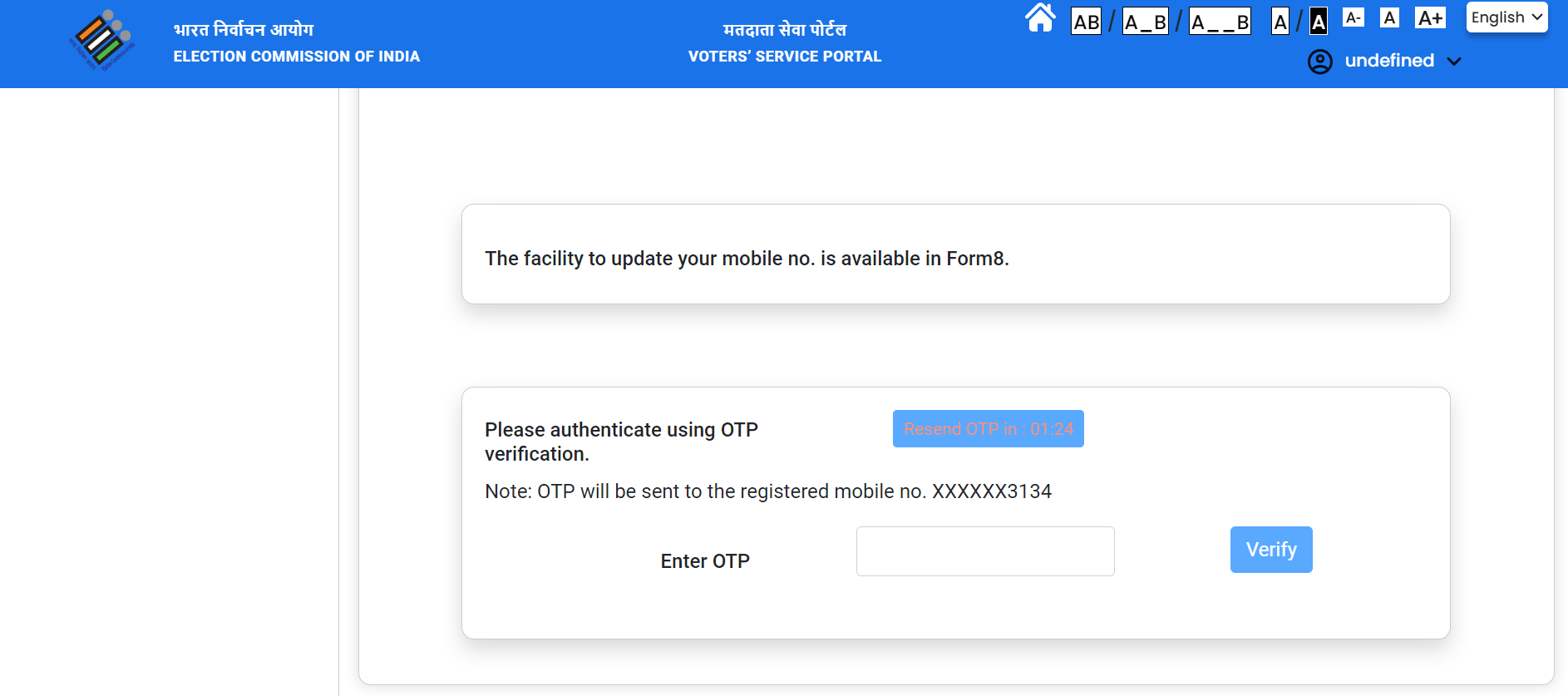The image size is (1568, 696).
Task: Enable high contrast black A mode
Action: 1319,22
